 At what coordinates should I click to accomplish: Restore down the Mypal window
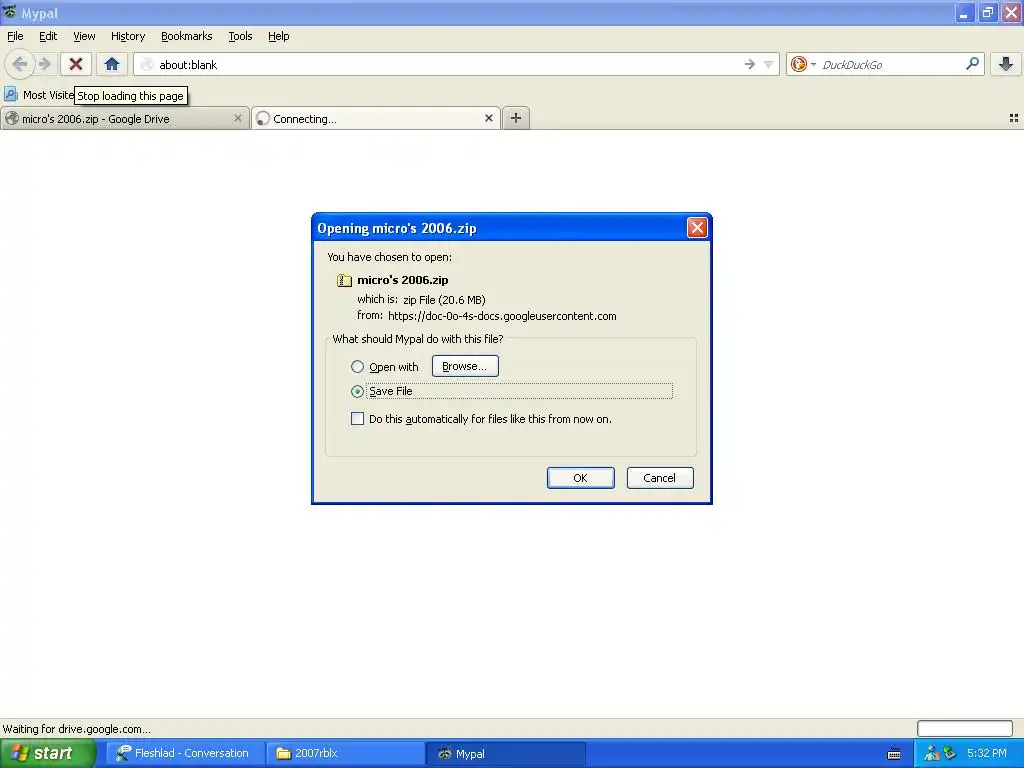[x=987, y=12]
